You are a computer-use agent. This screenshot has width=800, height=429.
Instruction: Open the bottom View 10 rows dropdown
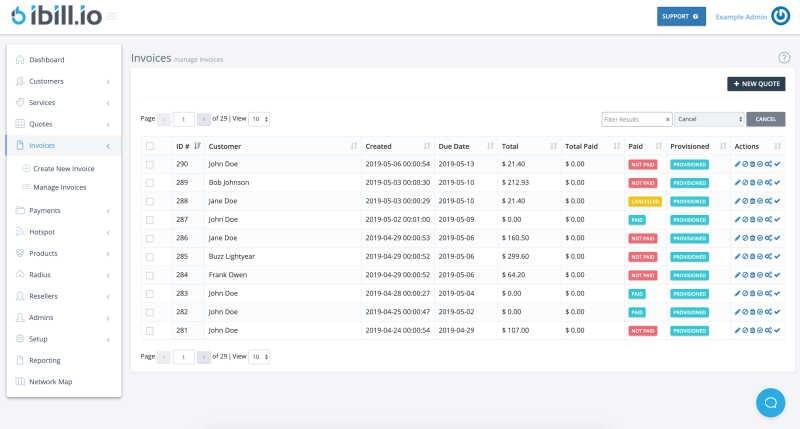(259, 357)
